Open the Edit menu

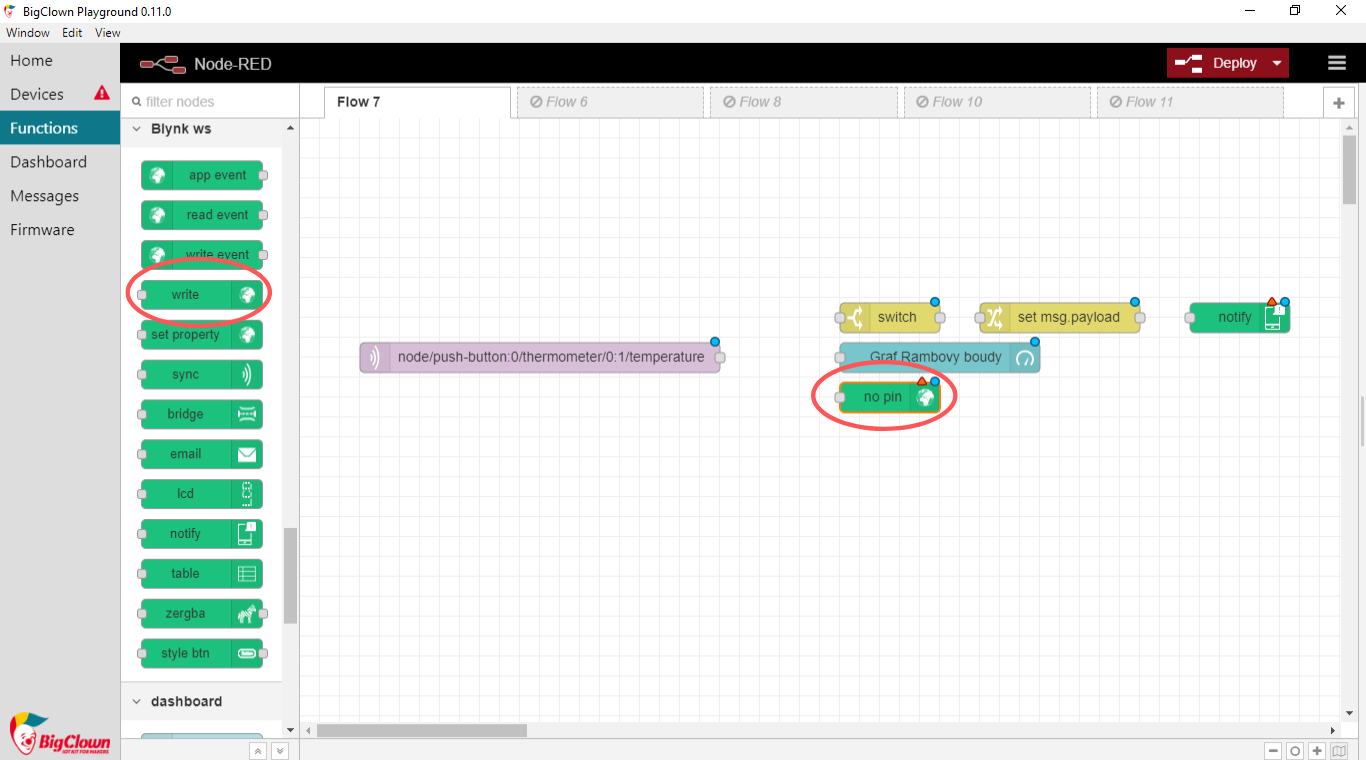(72, 33)
